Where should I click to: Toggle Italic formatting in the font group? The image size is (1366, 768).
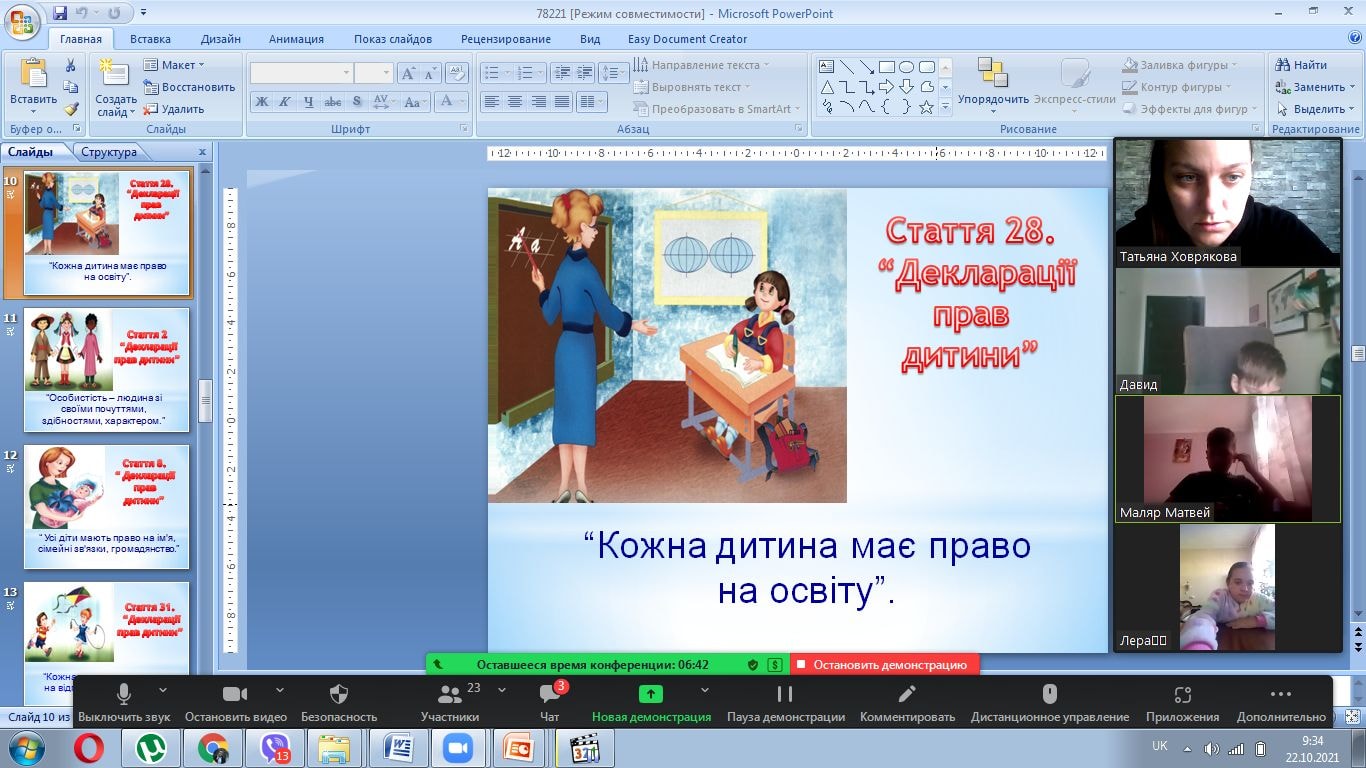(285, 102)
